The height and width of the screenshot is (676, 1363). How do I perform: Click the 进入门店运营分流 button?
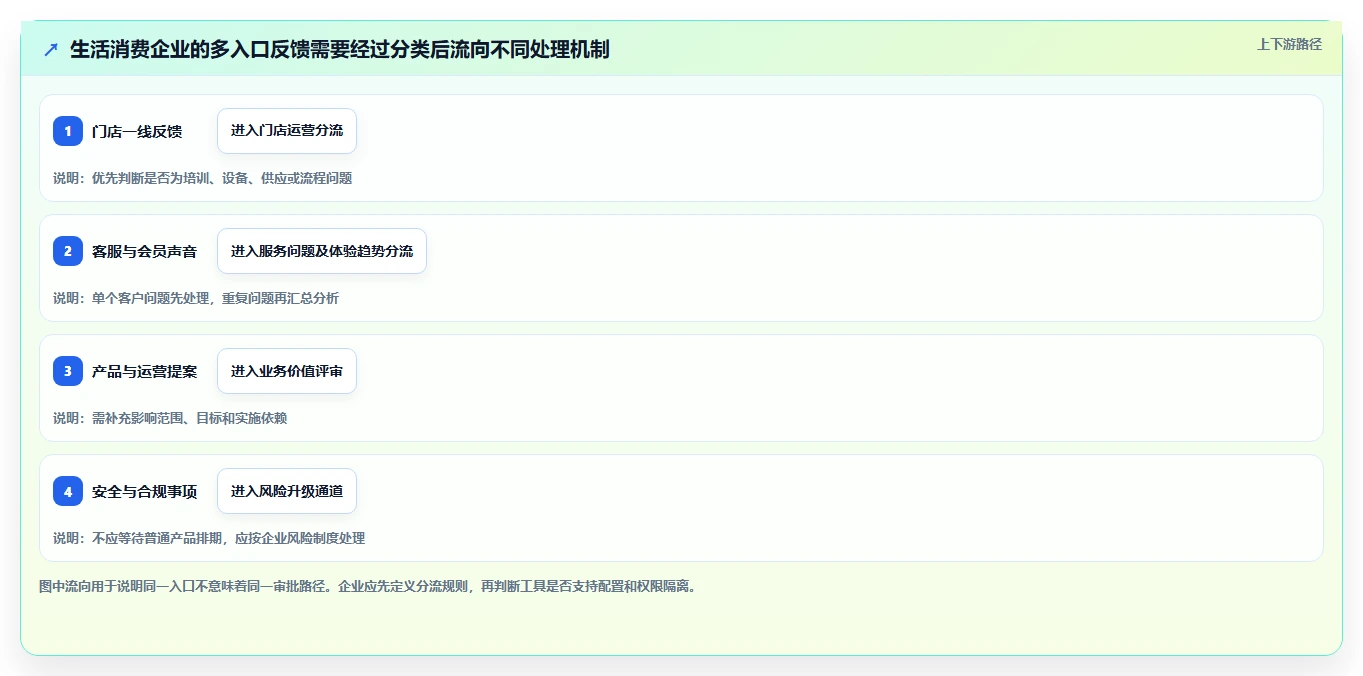(287, 131)
